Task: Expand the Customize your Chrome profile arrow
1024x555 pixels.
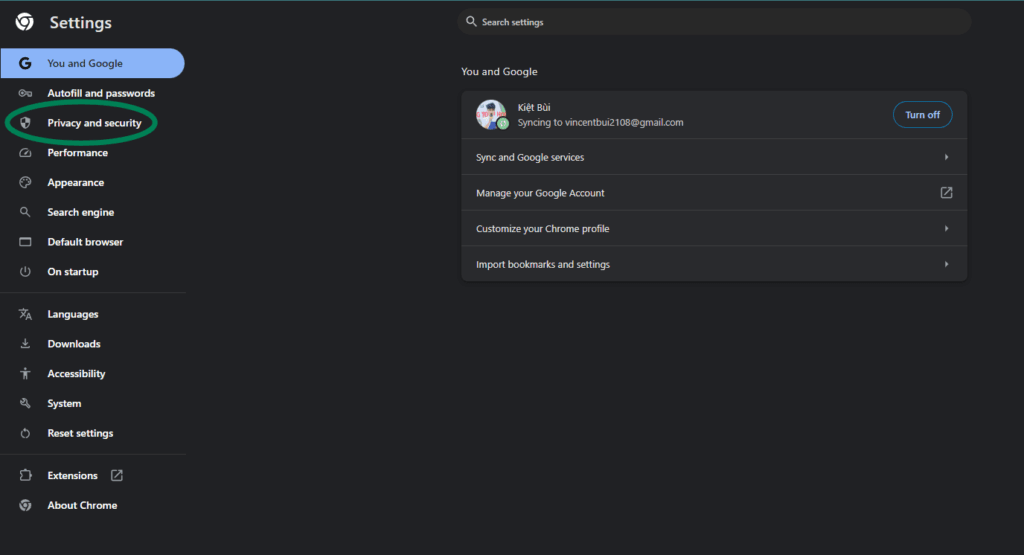Action: tap(946, 229)
